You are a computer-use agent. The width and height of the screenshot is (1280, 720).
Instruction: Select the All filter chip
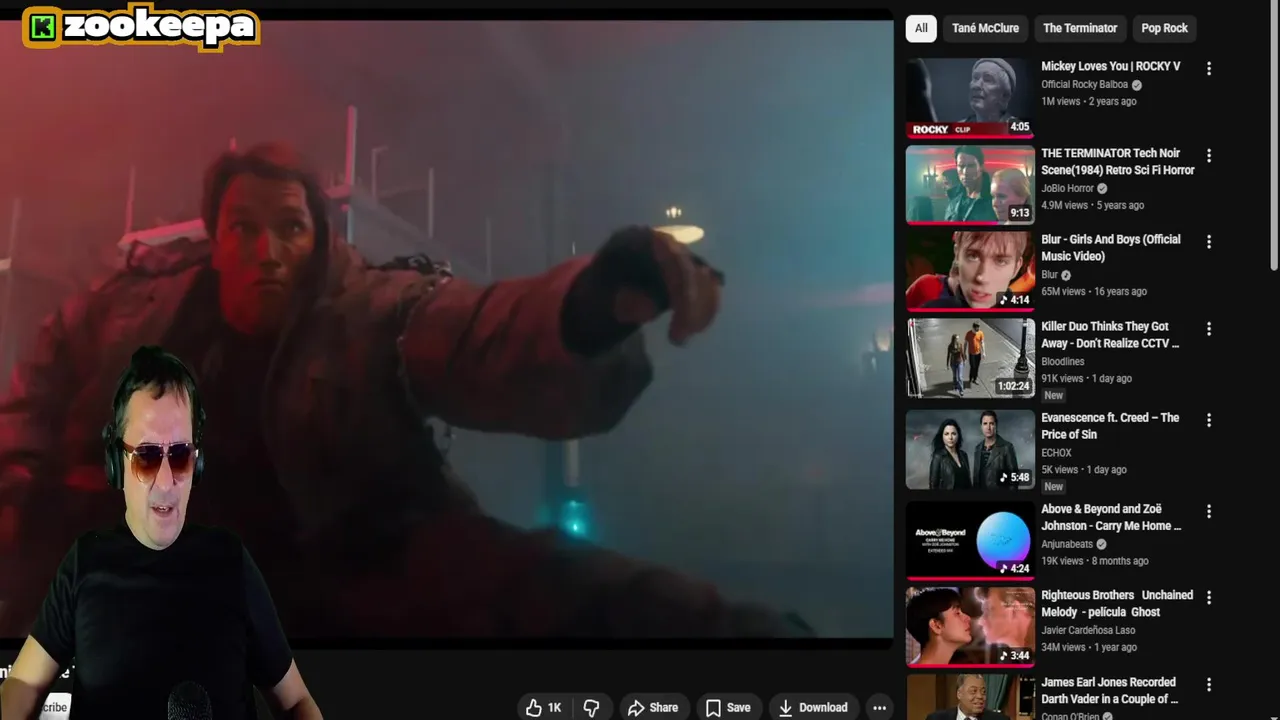921,28
